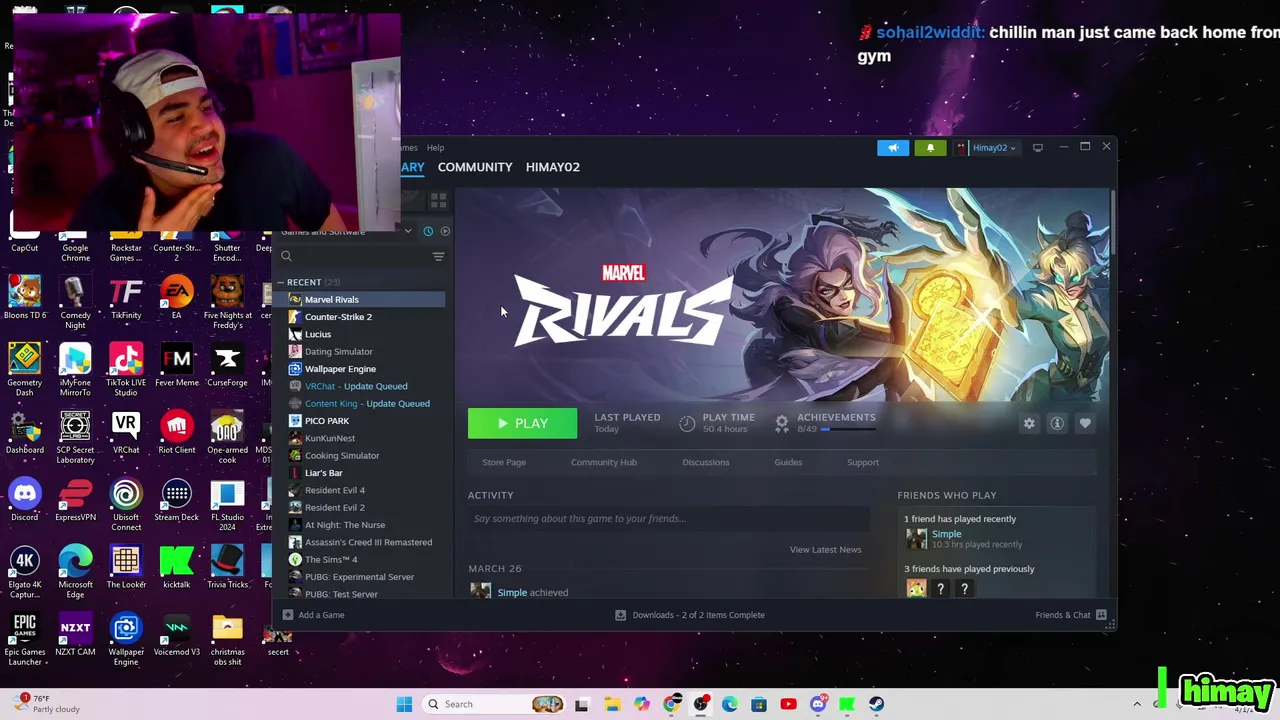Open CurseForge desktop icon

point(227,364)
